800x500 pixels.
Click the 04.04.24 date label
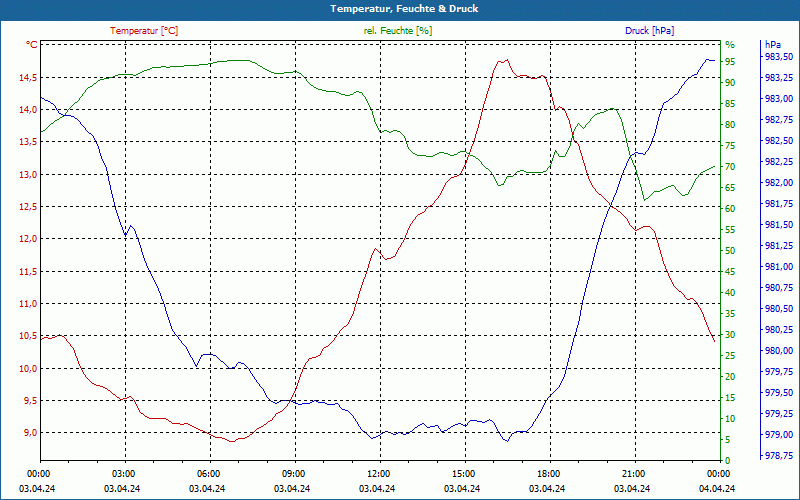click(717, 488)
